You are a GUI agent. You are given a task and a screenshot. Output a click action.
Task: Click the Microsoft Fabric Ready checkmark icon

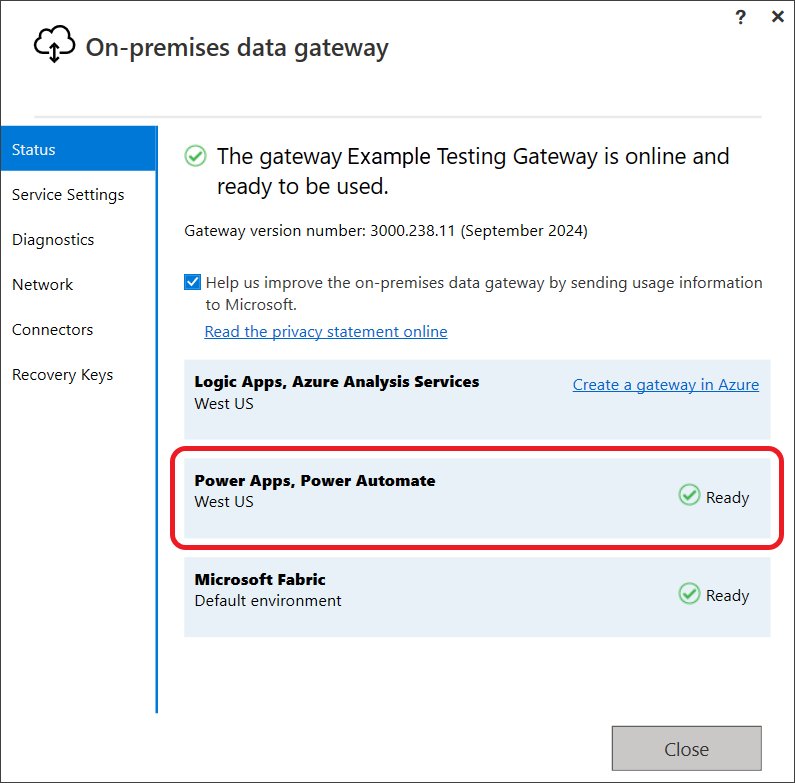[689, 594]
